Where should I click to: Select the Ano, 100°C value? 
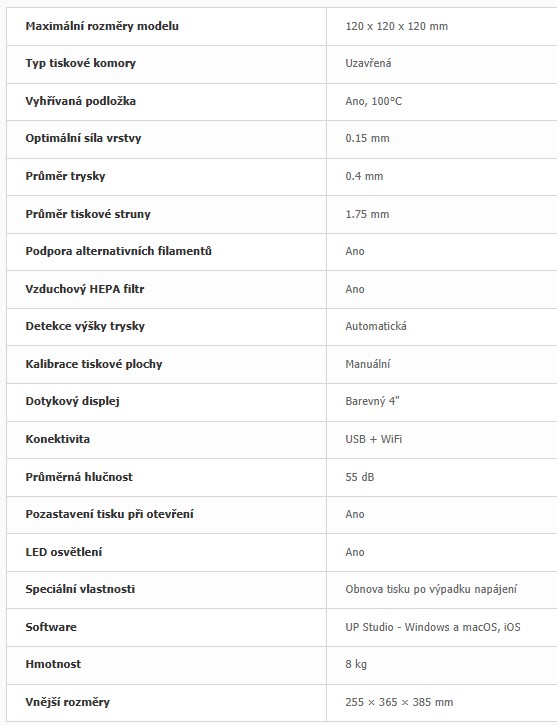(373, 101)
